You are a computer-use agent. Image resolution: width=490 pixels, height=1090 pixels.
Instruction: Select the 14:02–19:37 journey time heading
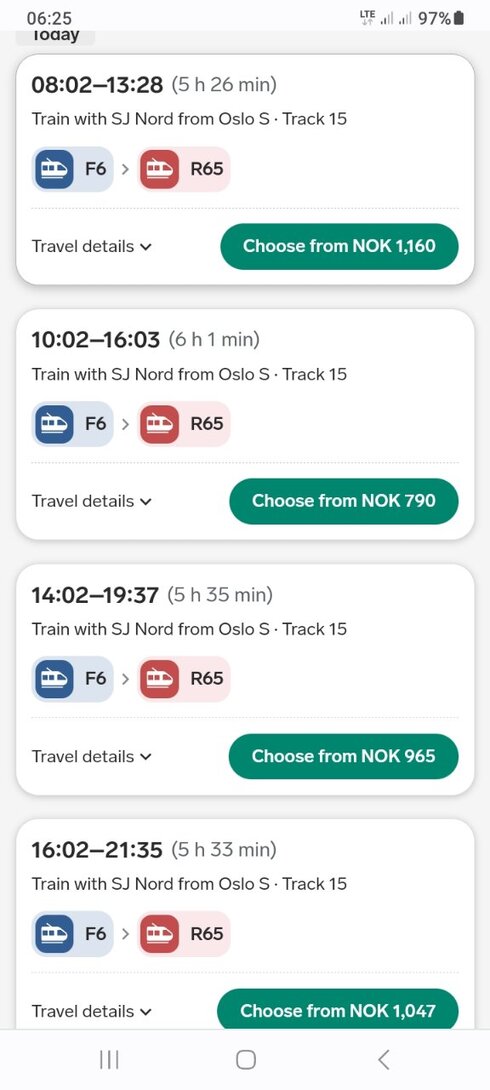click(95, 595)
